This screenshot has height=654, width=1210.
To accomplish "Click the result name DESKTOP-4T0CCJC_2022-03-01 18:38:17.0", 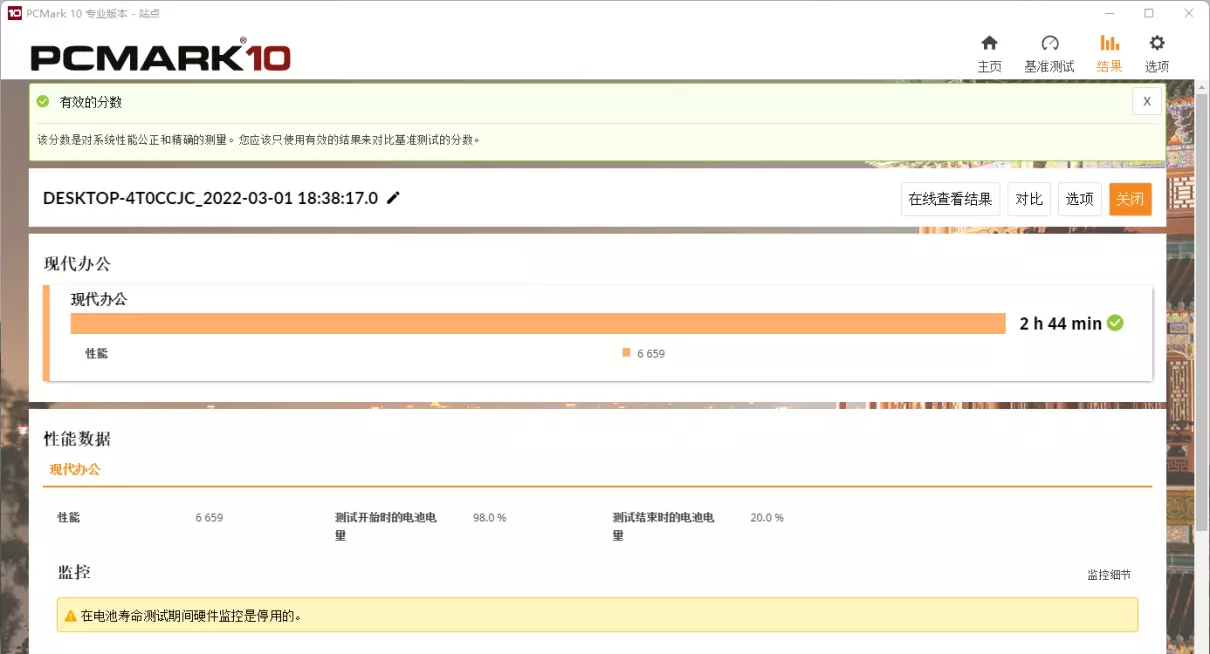I will coord(210,198).
